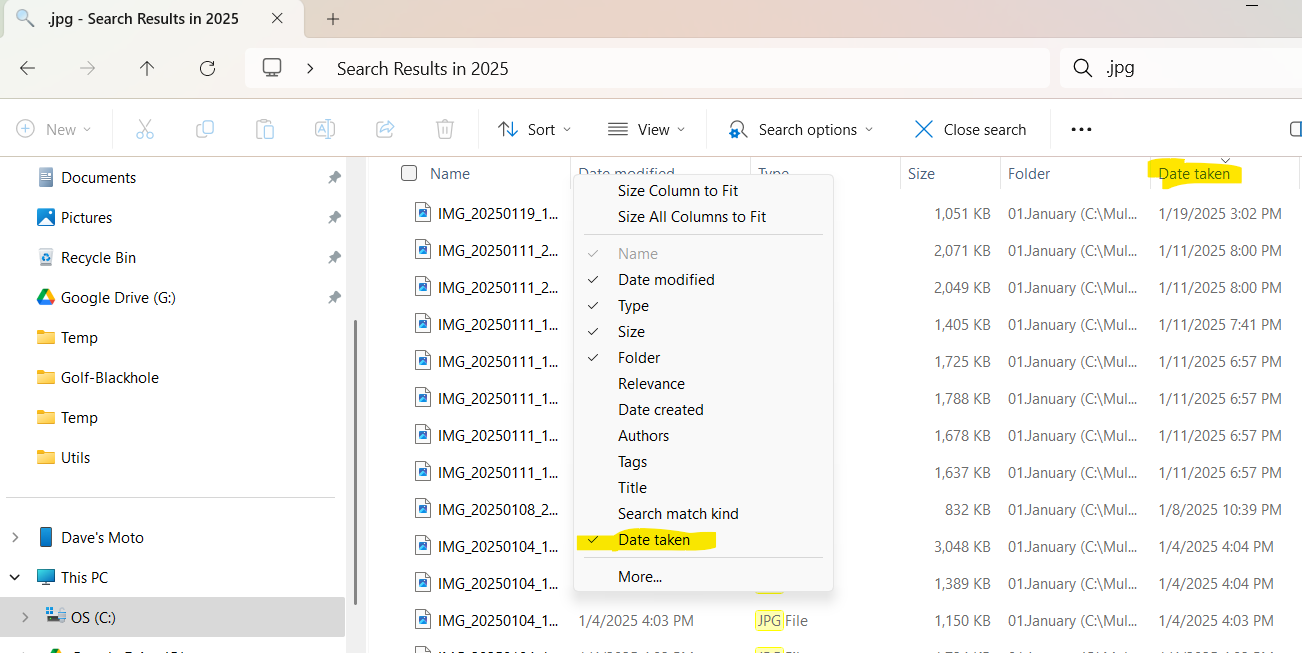The image size is (1302, 653).
Task: Click the Copy icon
Action: 204,129
